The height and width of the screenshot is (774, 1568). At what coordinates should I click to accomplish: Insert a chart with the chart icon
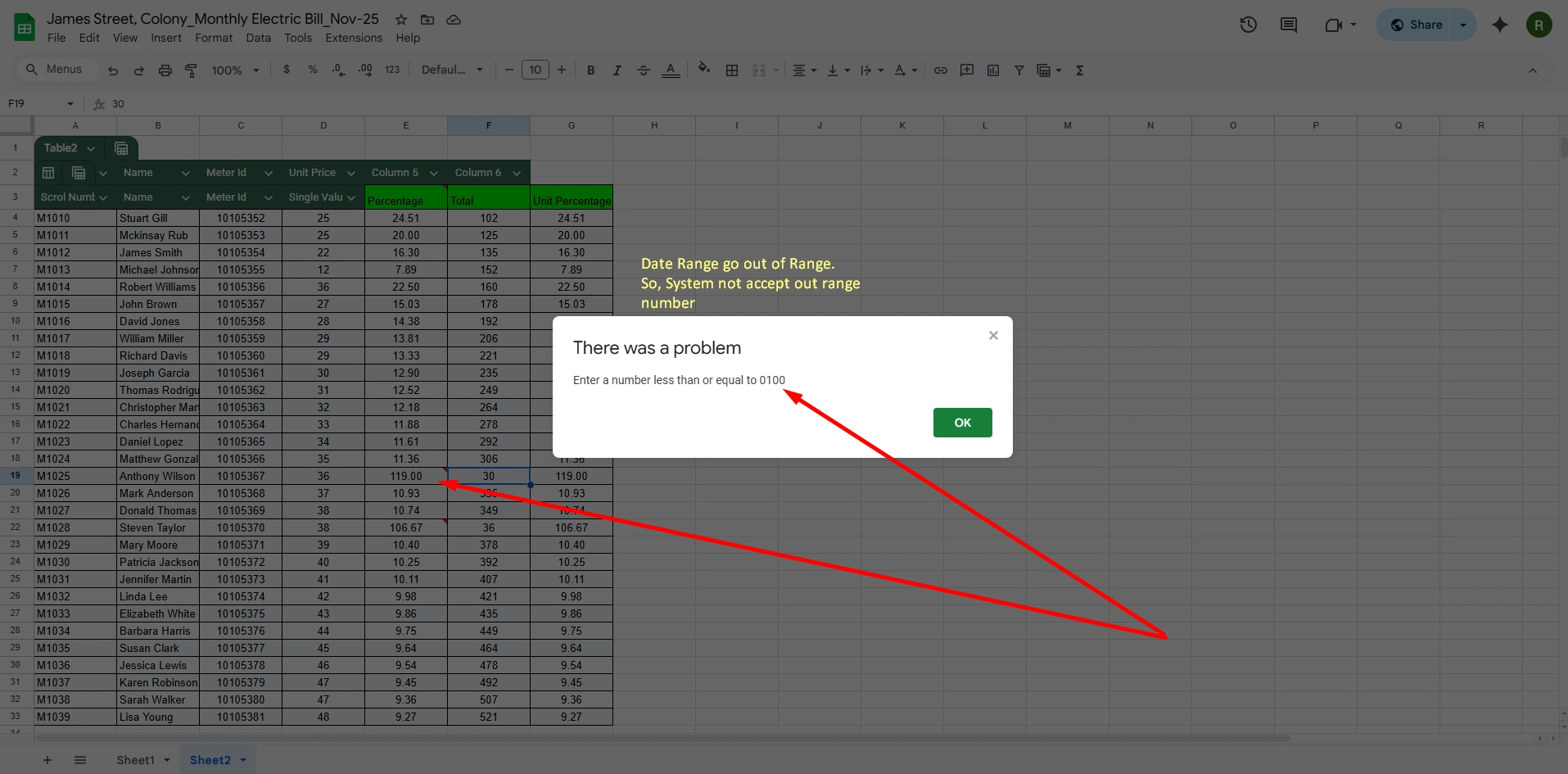[992, 70]
